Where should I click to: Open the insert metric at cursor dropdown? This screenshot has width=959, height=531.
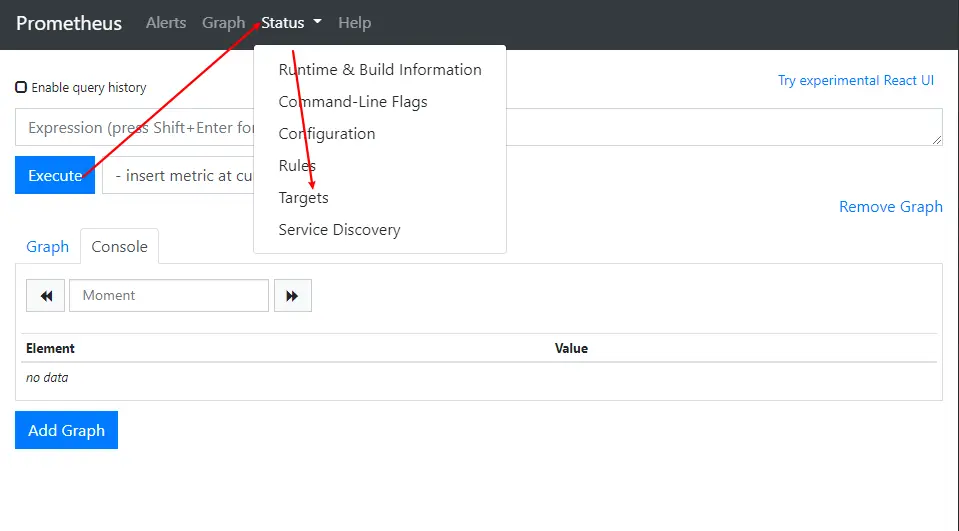point(178,175)
